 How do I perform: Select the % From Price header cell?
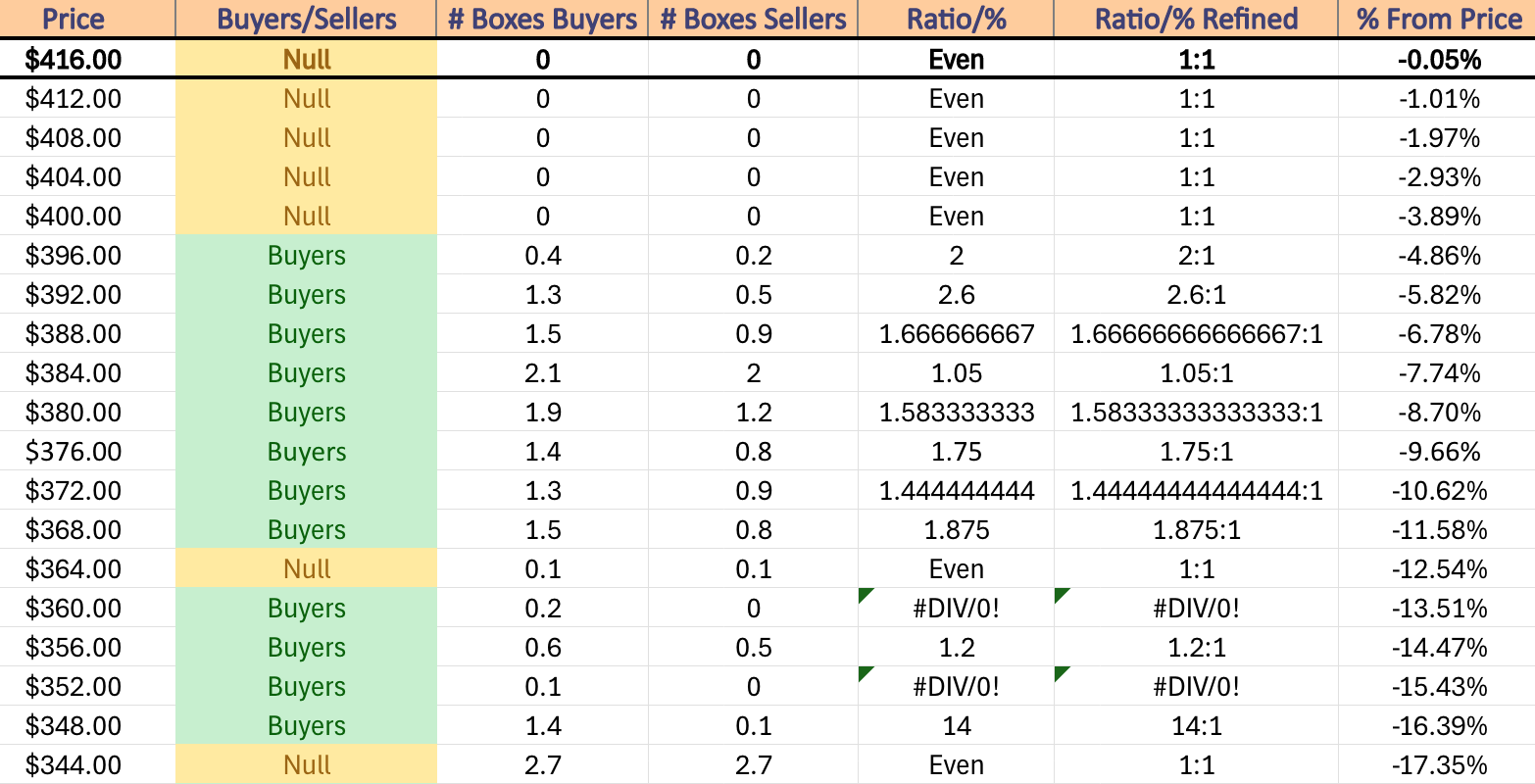tap(1437, 19)
